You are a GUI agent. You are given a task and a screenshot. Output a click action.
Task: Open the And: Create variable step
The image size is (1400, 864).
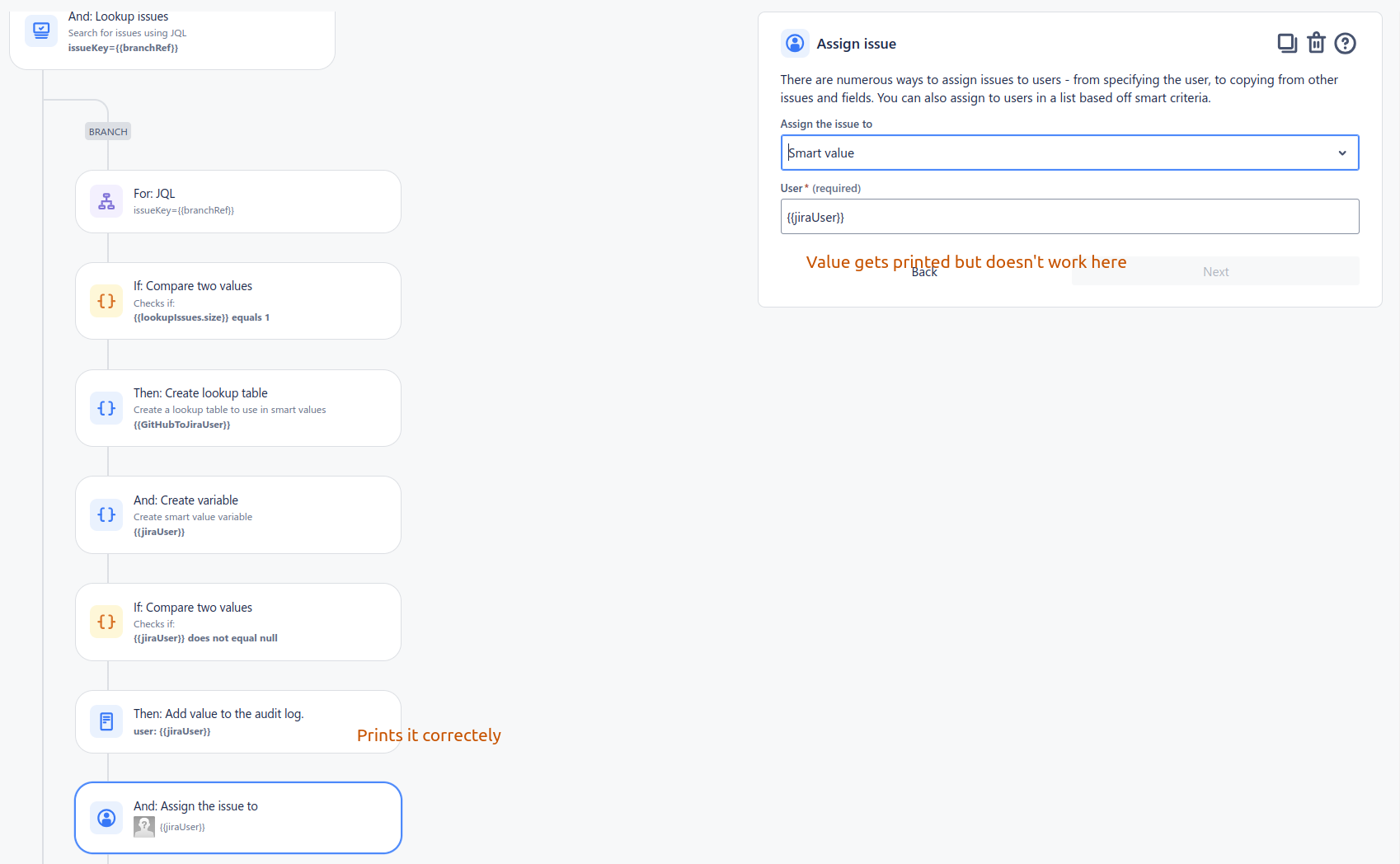point(238,514)
